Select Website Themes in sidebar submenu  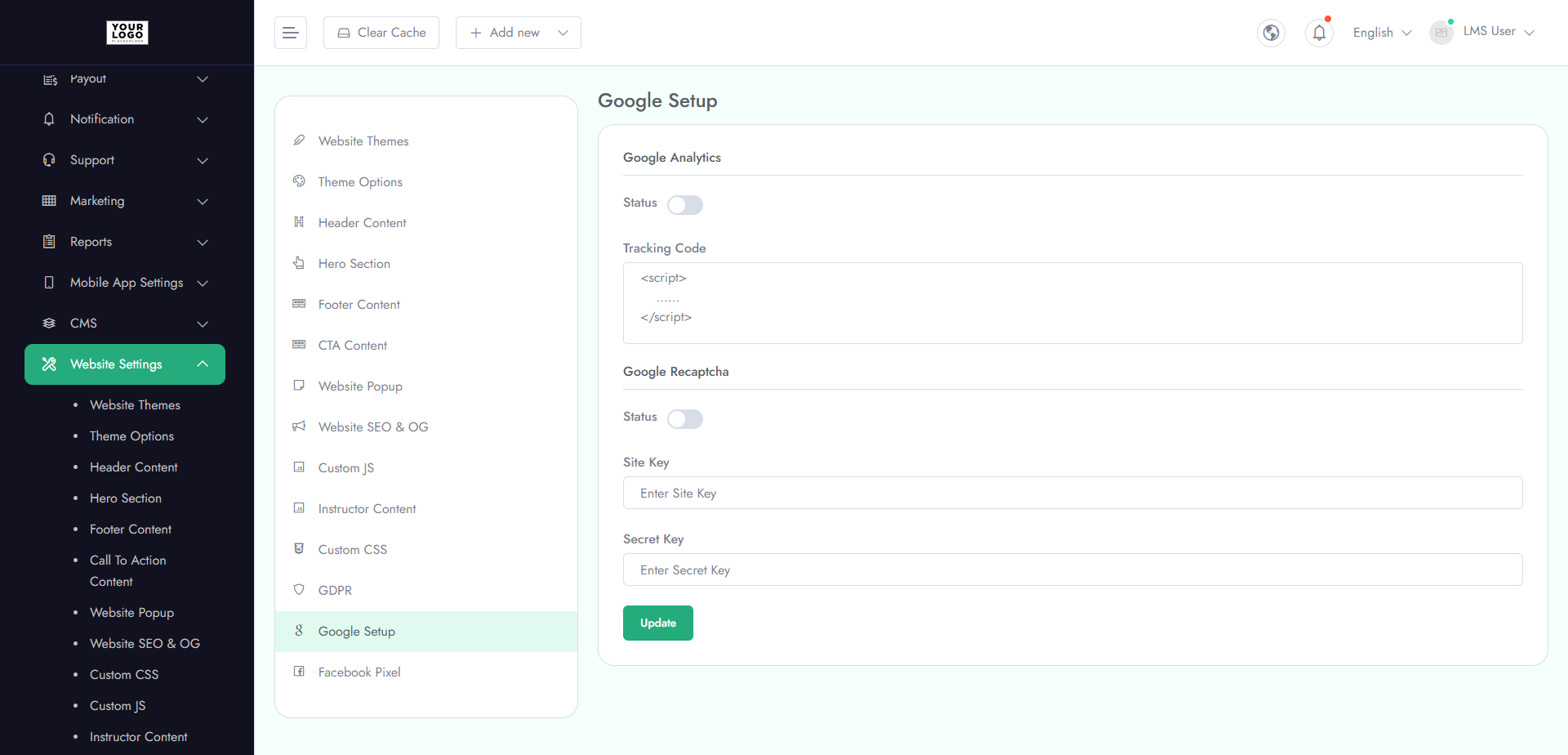(135, 405)
